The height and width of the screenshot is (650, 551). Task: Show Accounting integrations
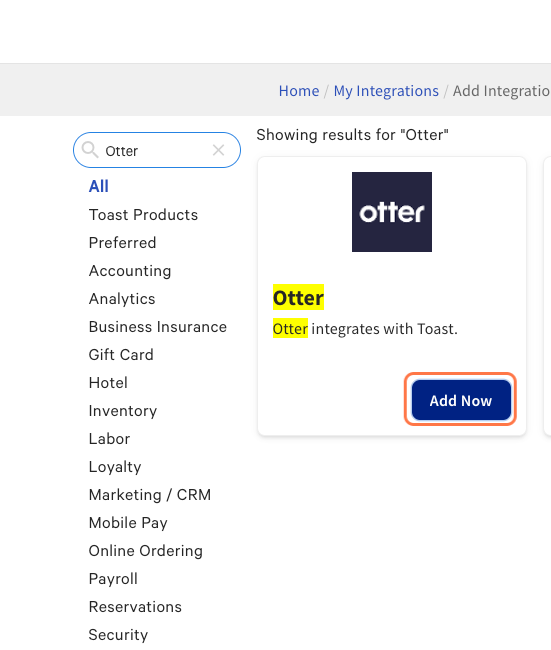click(x=130, y=271)
